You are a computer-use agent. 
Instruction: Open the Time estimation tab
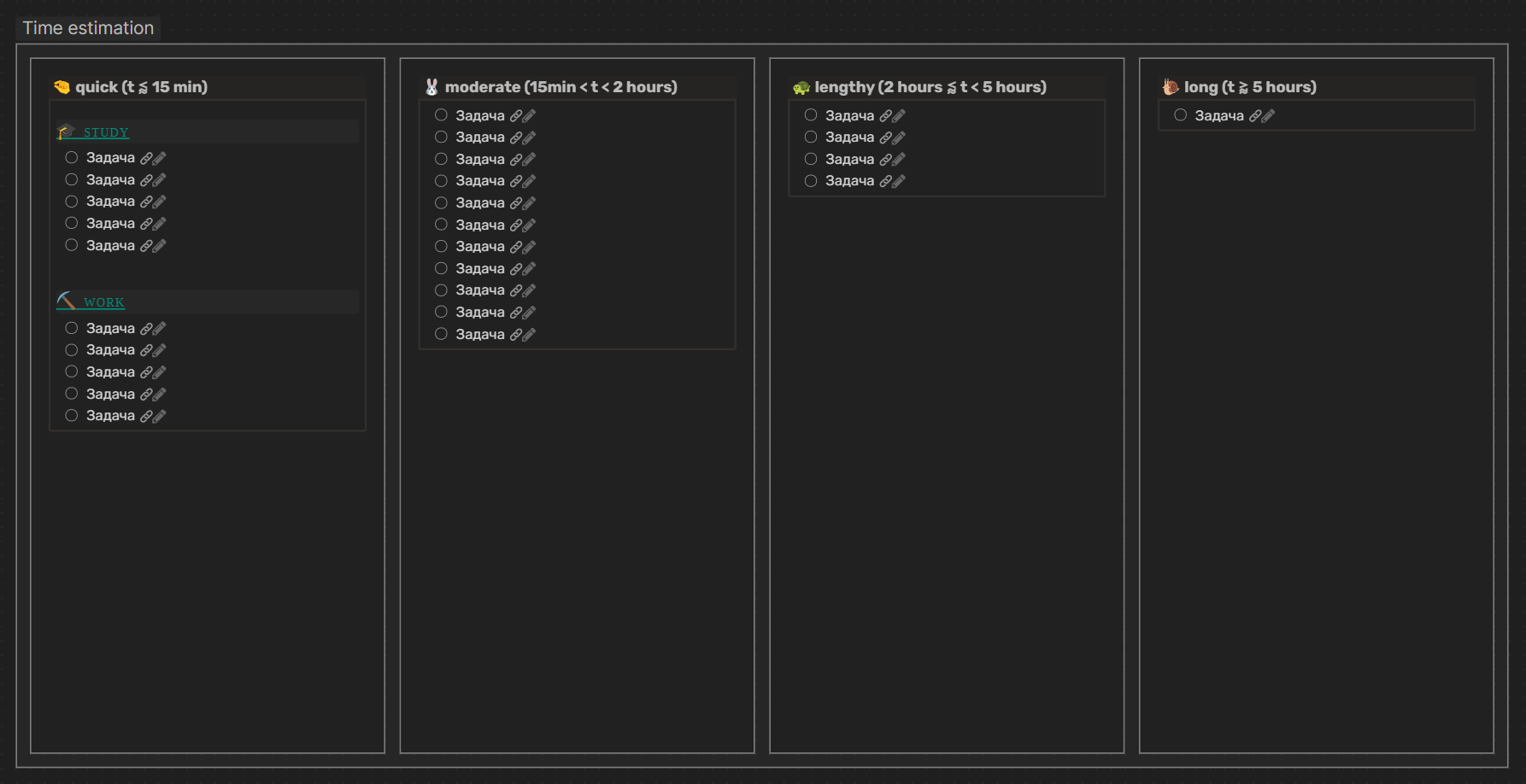88,28
